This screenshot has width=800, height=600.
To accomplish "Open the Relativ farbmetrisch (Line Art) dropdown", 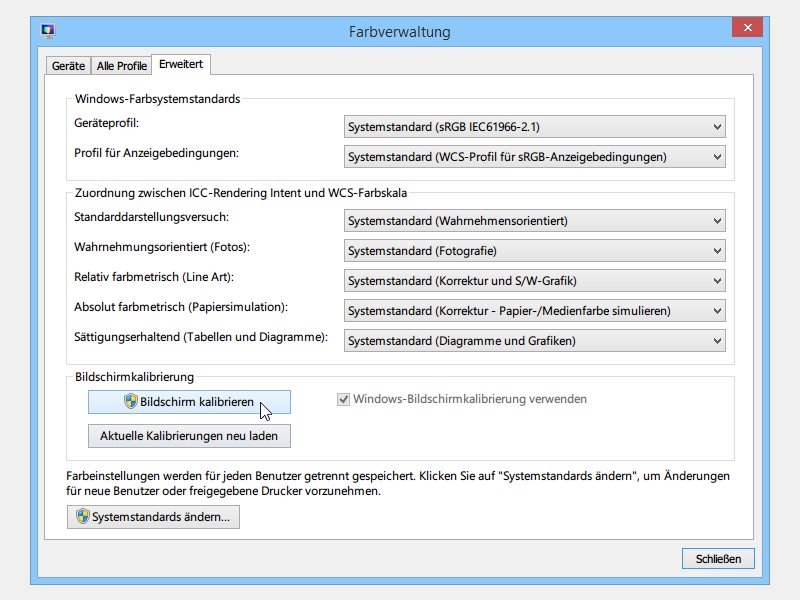I will pos(535,281).
